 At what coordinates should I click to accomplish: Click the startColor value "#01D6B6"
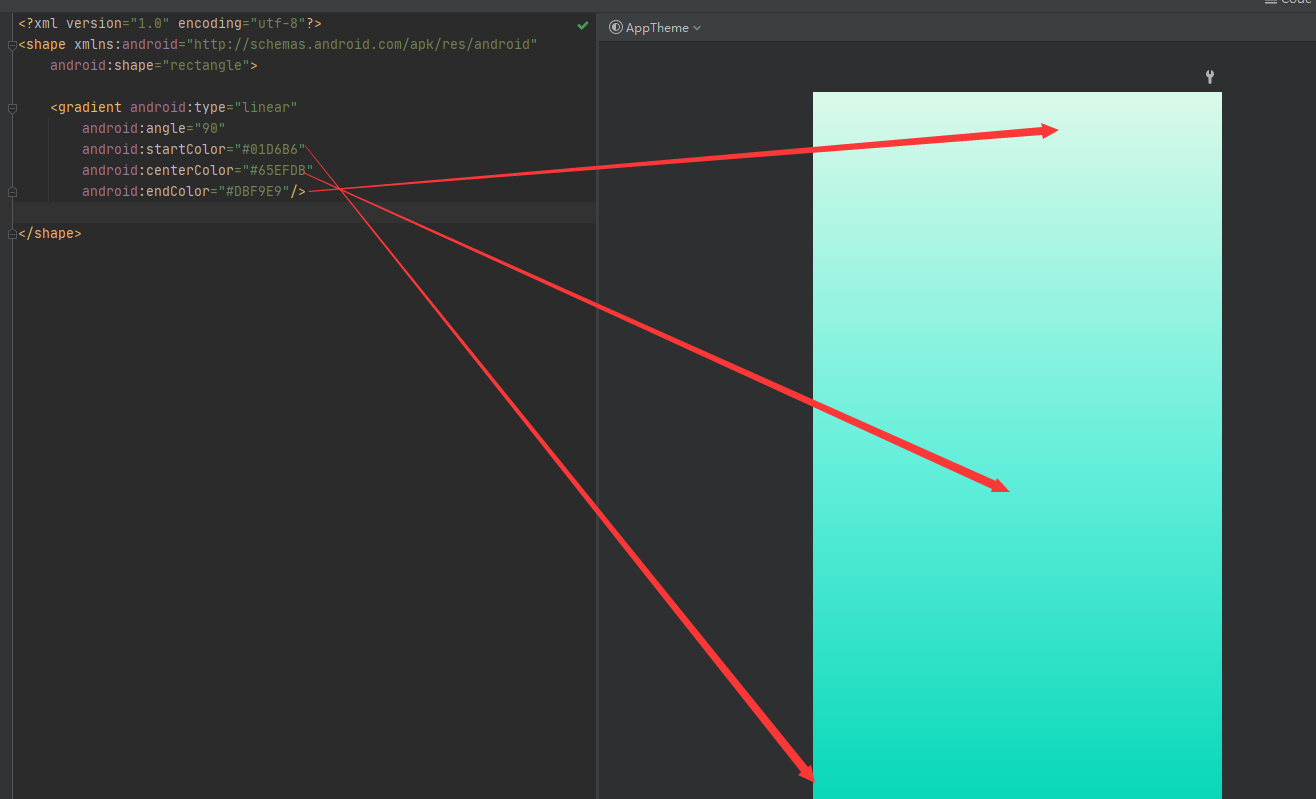(x=270, y=149)
